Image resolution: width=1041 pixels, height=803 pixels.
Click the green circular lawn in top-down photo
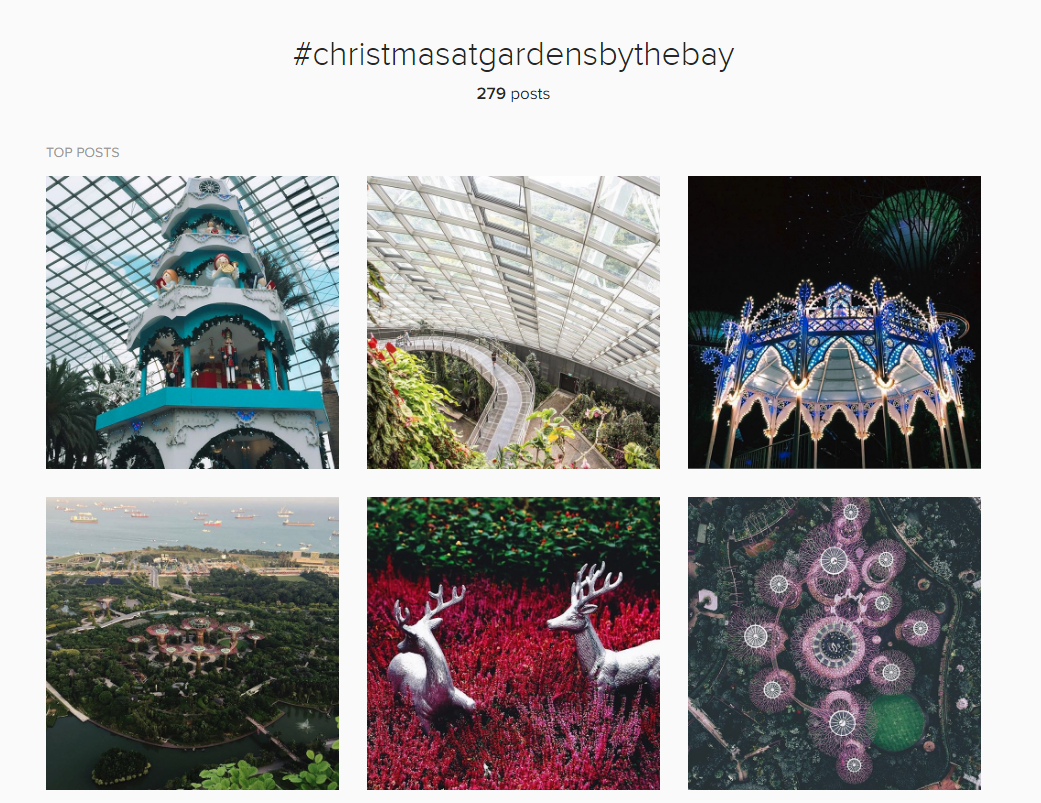click(x=896, y=722)
